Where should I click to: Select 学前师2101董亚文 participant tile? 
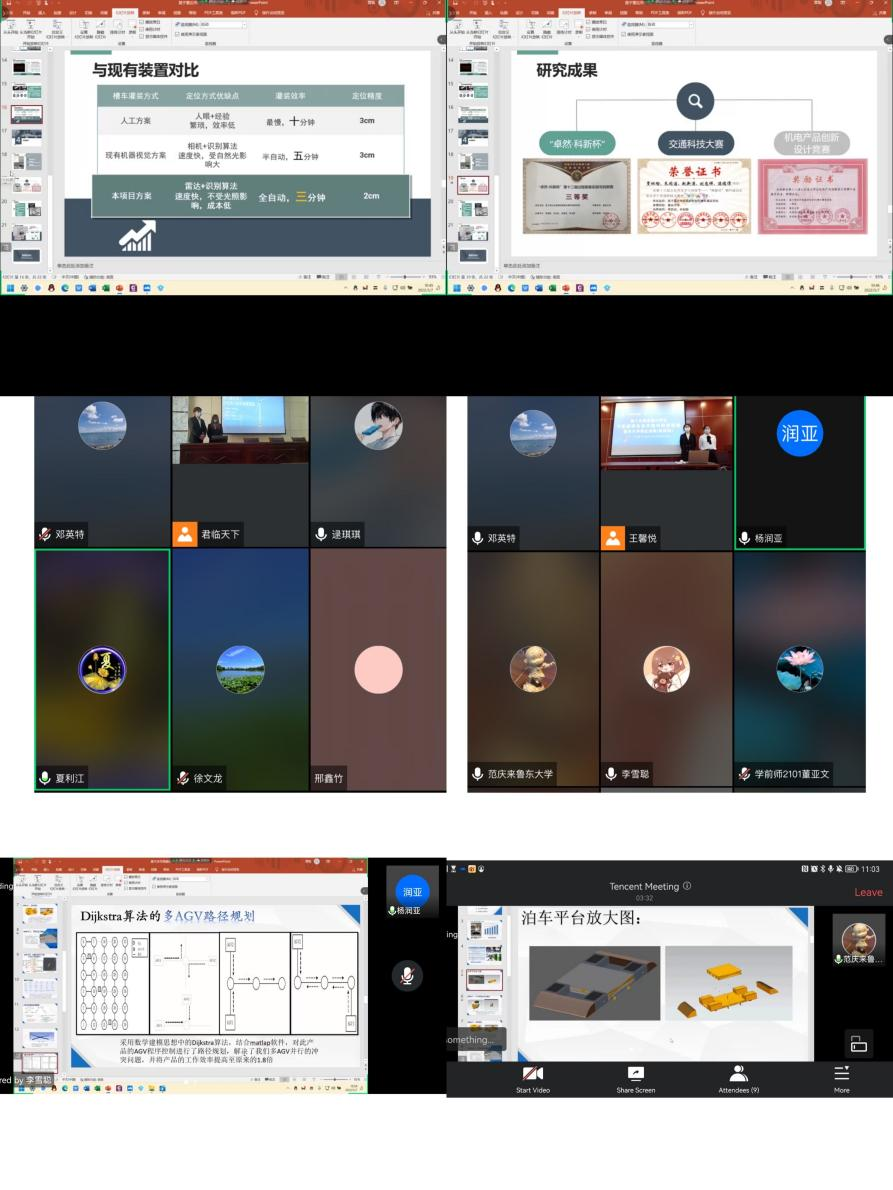click(x=799, y=669)
